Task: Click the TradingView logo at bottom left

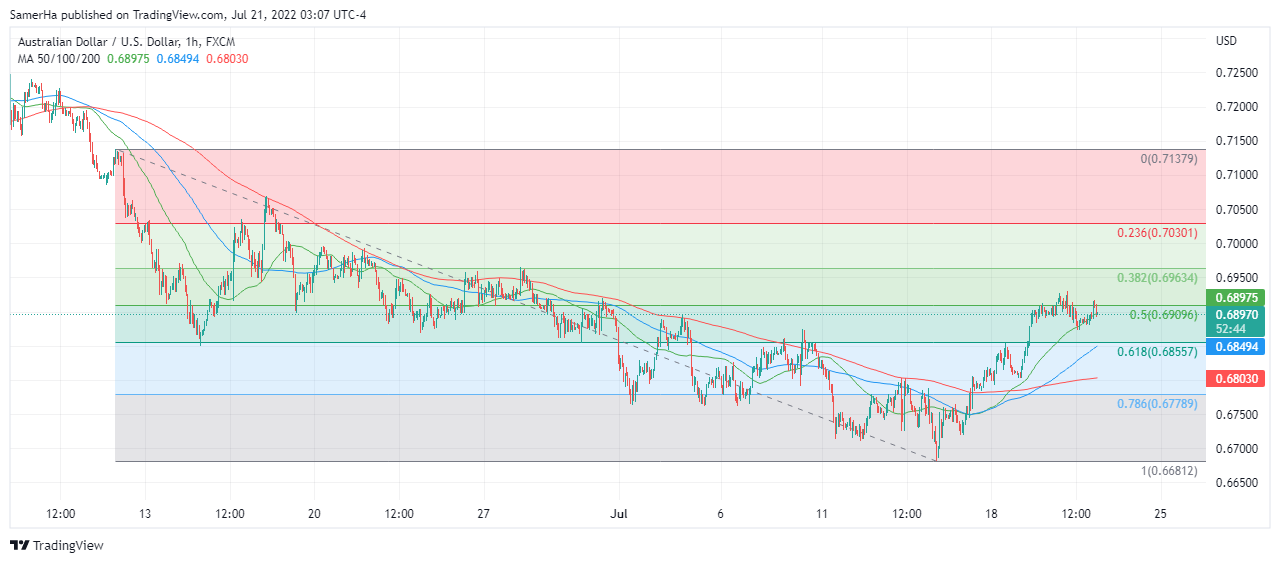Action: coord(56,545)
